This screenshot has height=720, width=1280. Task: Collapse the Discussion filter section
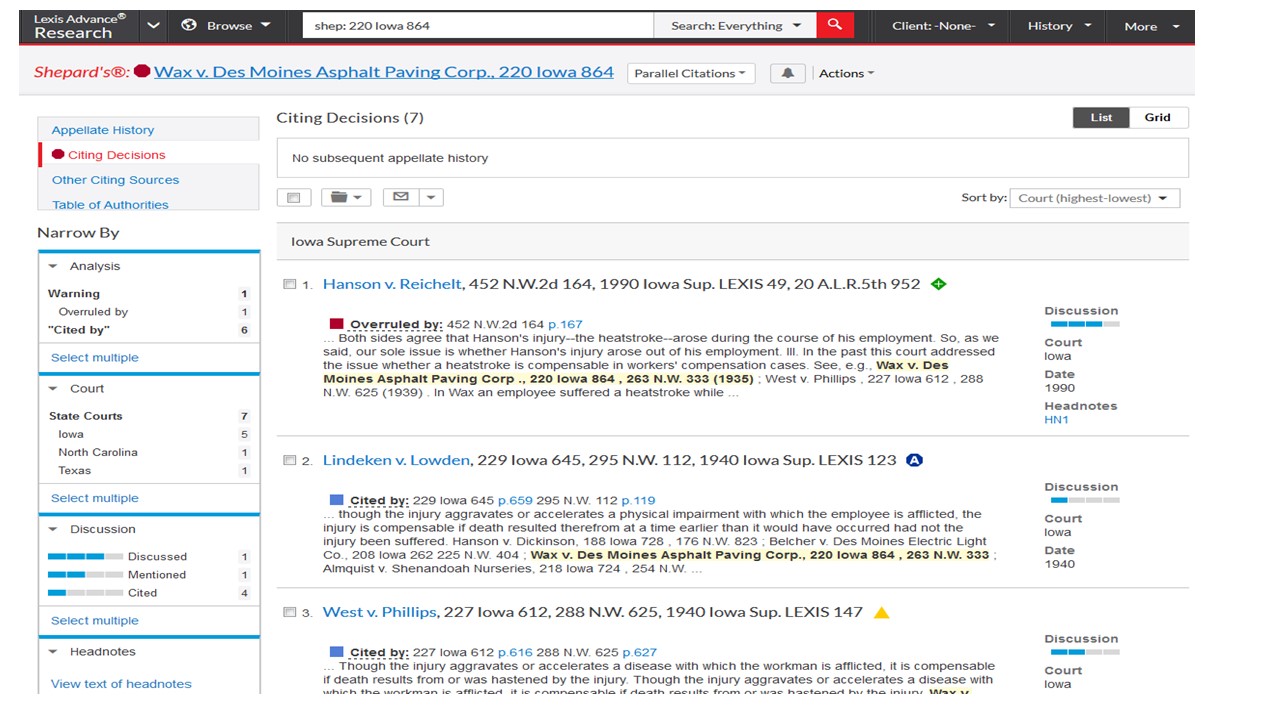[54, 529]
